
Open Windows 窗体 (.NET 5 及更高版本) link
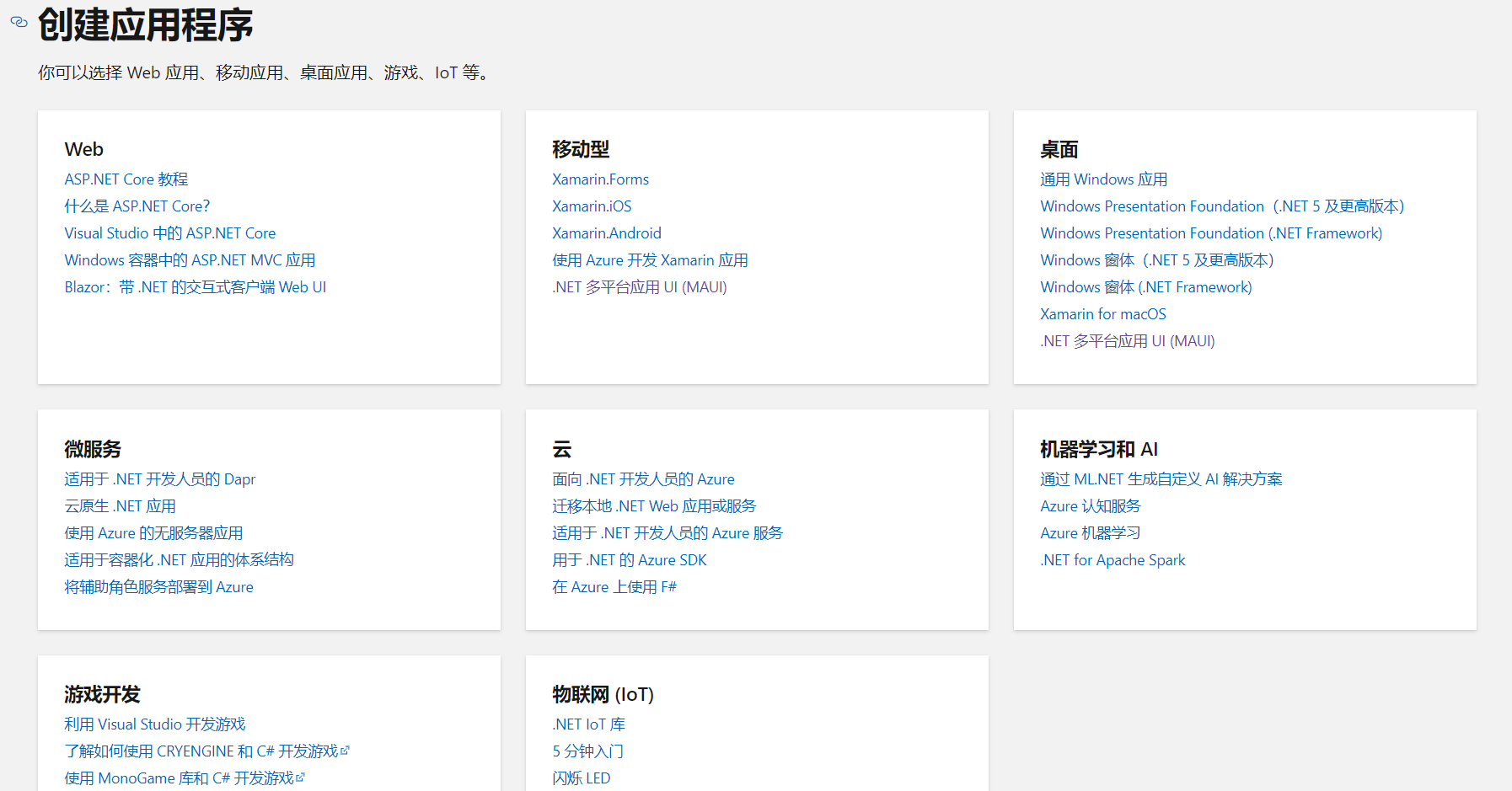1157,260
